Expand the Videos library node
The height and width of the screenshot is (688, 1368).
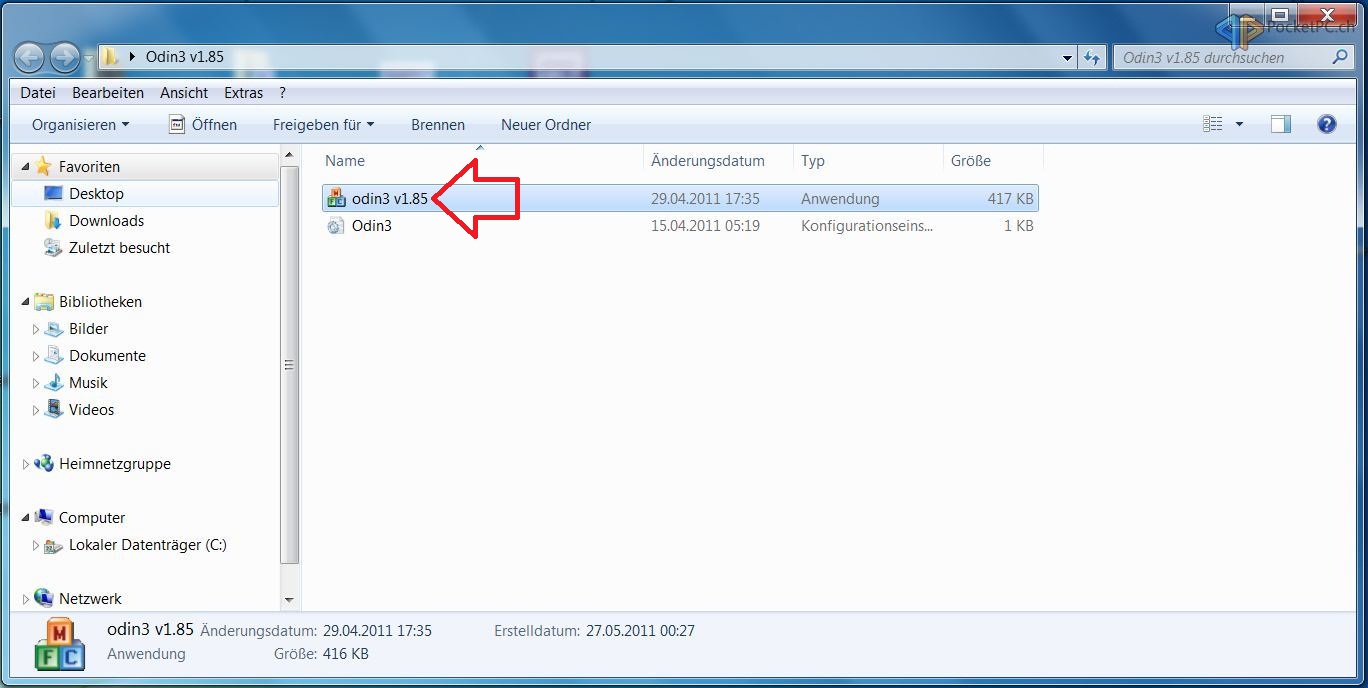tap(36, 410)
